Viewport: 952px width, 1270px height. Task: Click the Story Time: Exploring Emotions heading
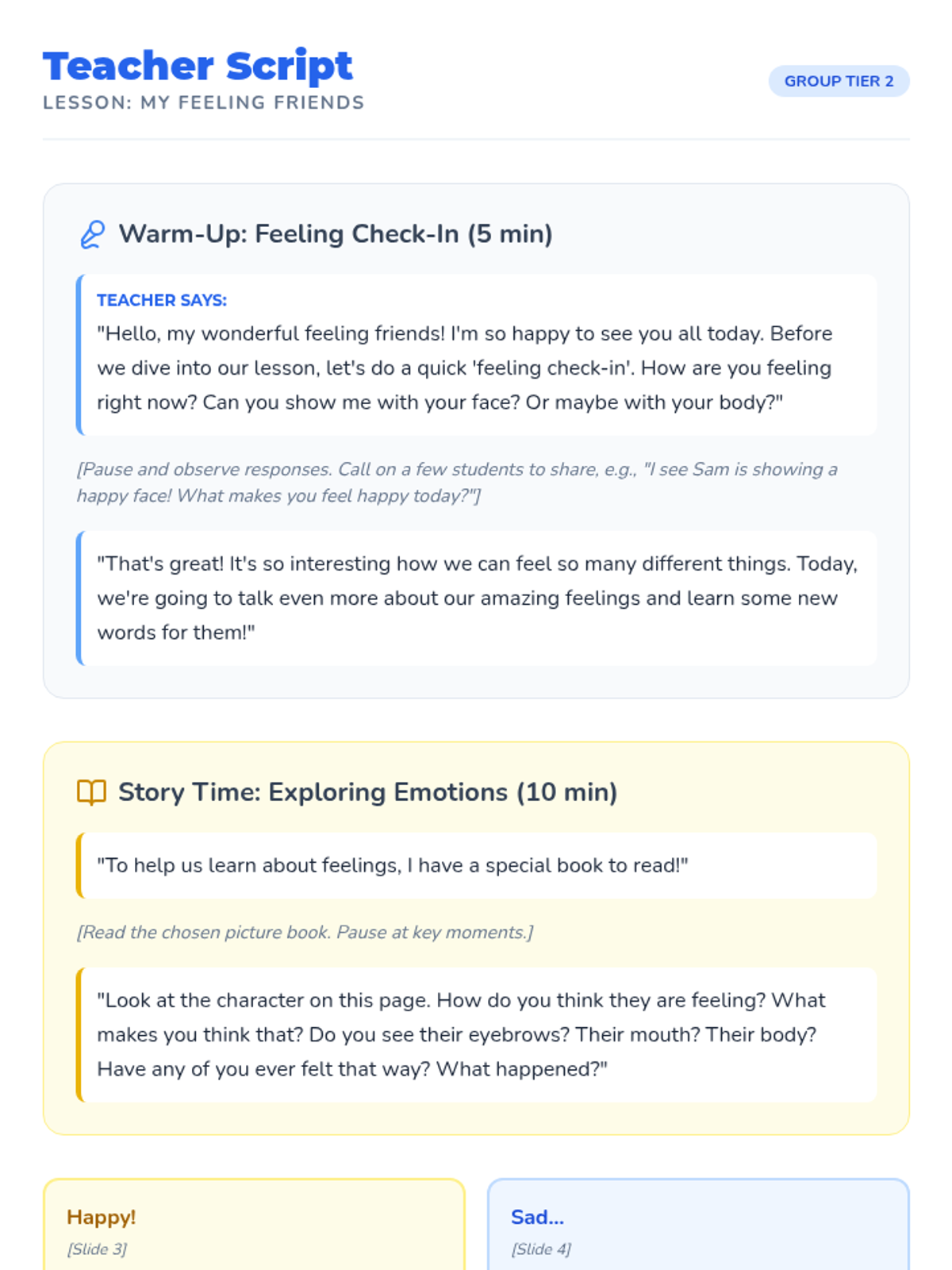click(367, 792)
